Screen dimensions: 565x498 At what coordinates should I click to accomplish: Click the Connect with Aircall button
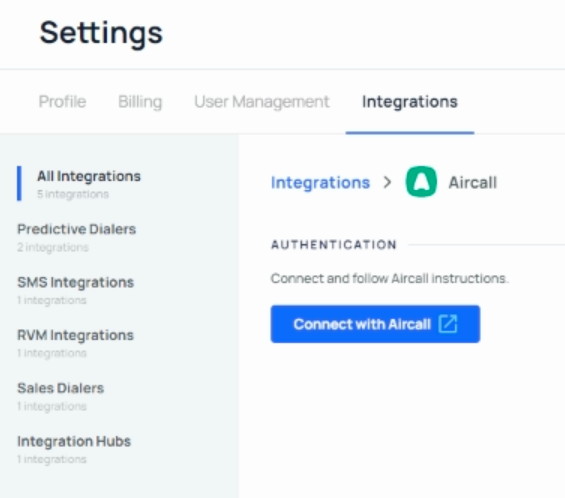(x=375, y=324)
